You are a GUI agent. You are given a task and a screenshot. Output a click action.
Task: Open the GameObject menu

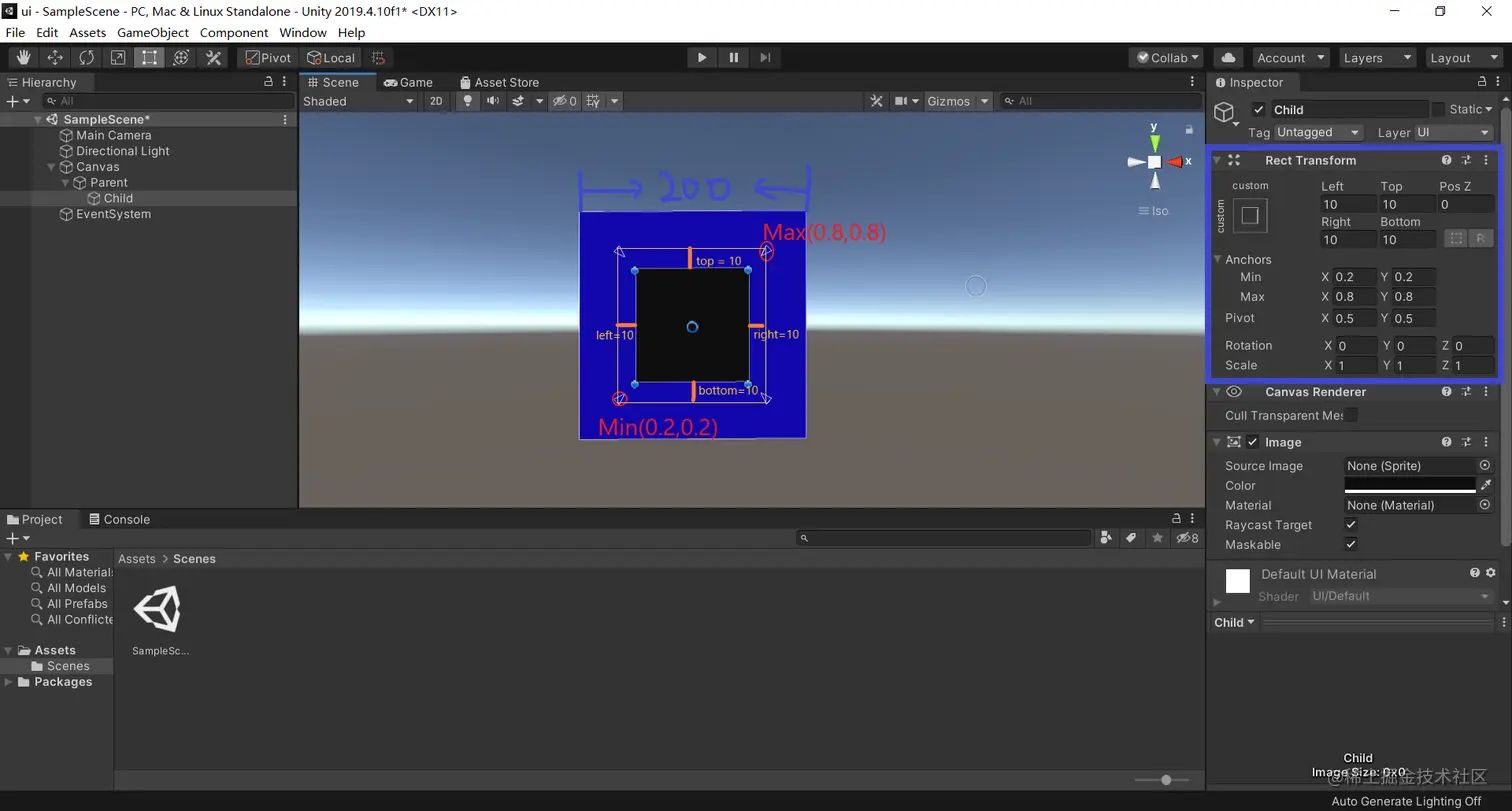pyautogui.click(x=153, y=32)
